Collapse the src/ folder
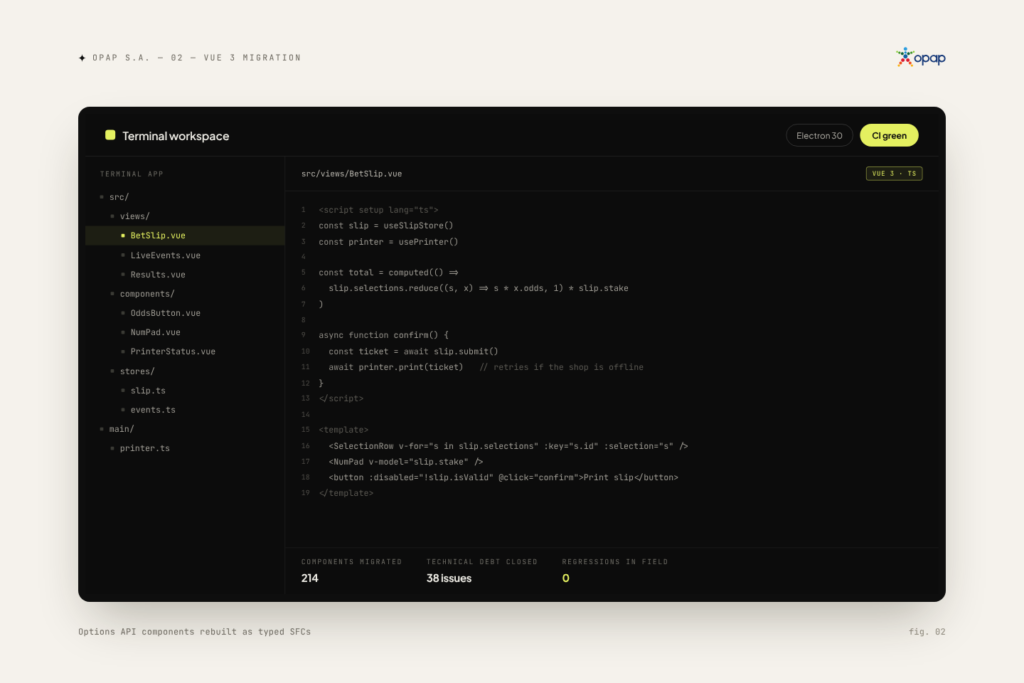The height and width of the screenshot is (683, 1024). click(118, 197)
